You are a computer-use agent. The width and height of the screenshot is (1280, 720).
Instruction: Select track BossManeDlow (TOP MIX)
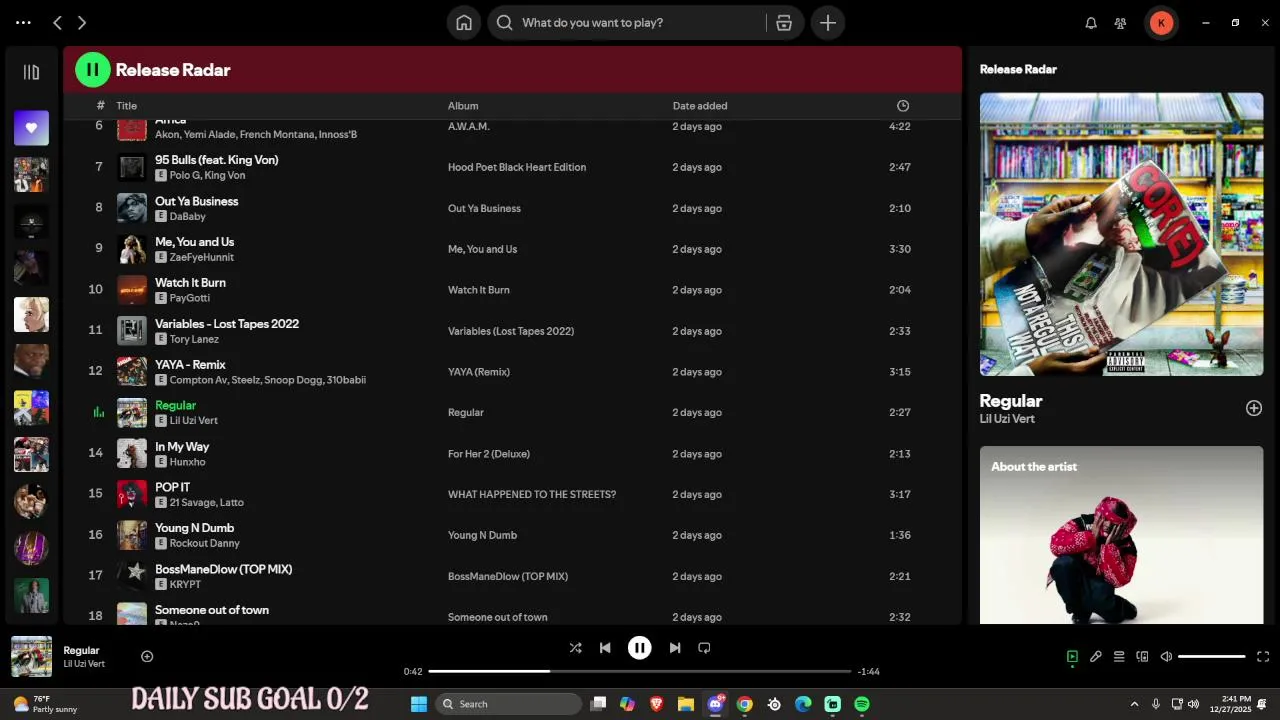pyautogui.click(x=223, y=569)
